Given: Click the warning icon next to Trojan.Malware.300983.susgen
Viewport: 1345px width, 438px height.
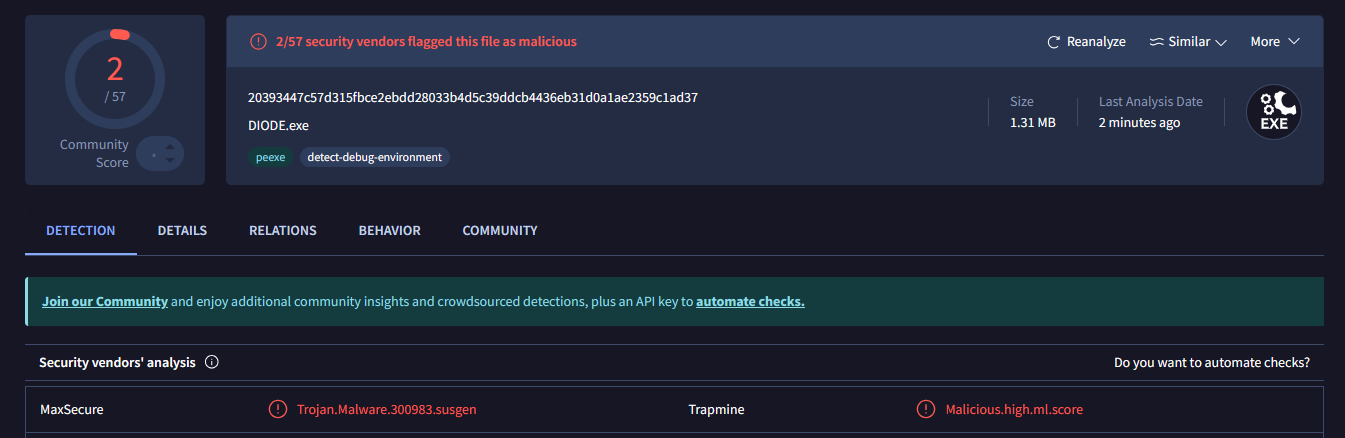Looking at the screenshot, I should point(277,409).
